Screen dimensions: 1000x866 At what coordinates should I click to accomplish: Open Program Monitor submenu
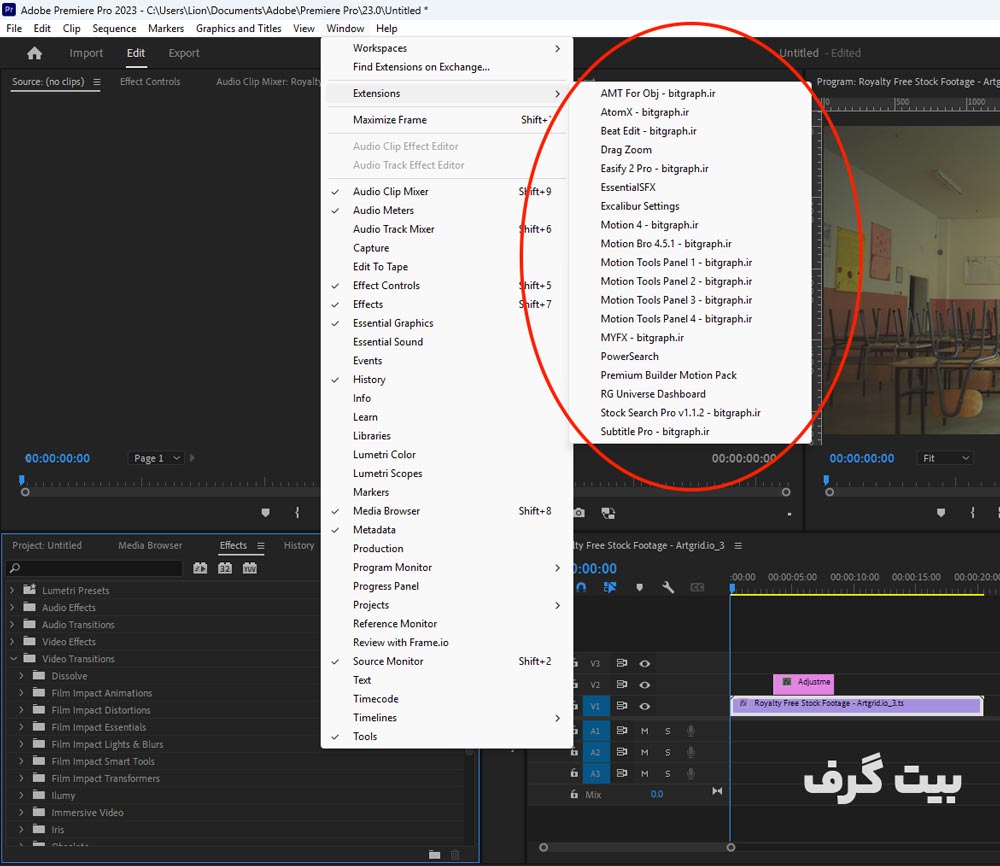(445, 568)
